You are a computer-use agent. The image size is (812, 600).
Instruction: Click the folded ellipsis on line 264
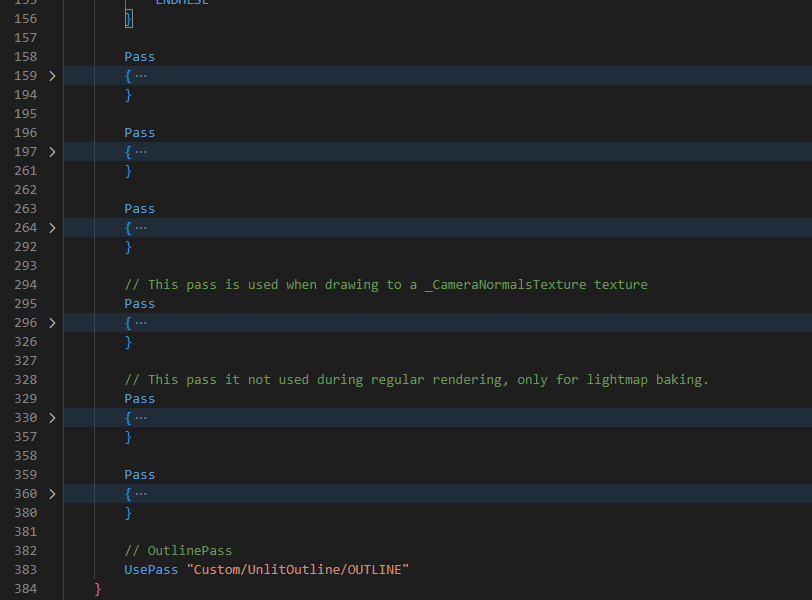point(140,228)
